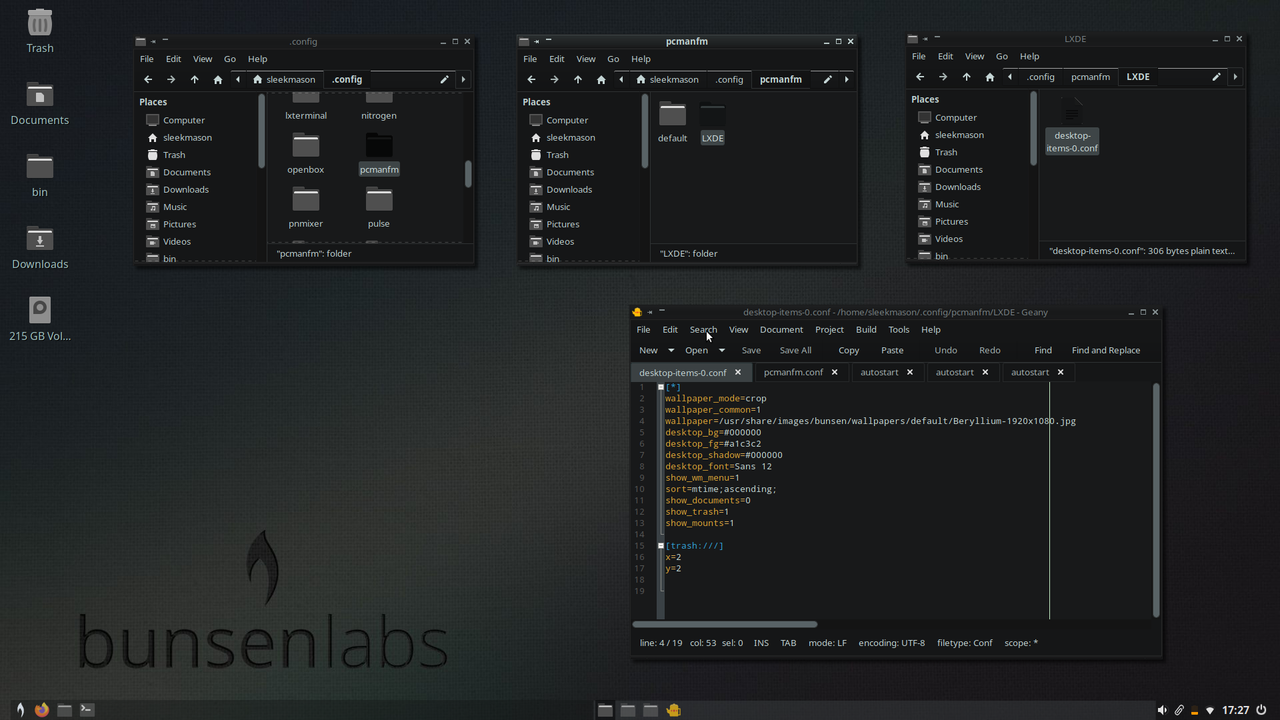1280x720 pixels.
Task: Collapse the [trash:///] section fold in Geany
Action: (x=661, y=546)
